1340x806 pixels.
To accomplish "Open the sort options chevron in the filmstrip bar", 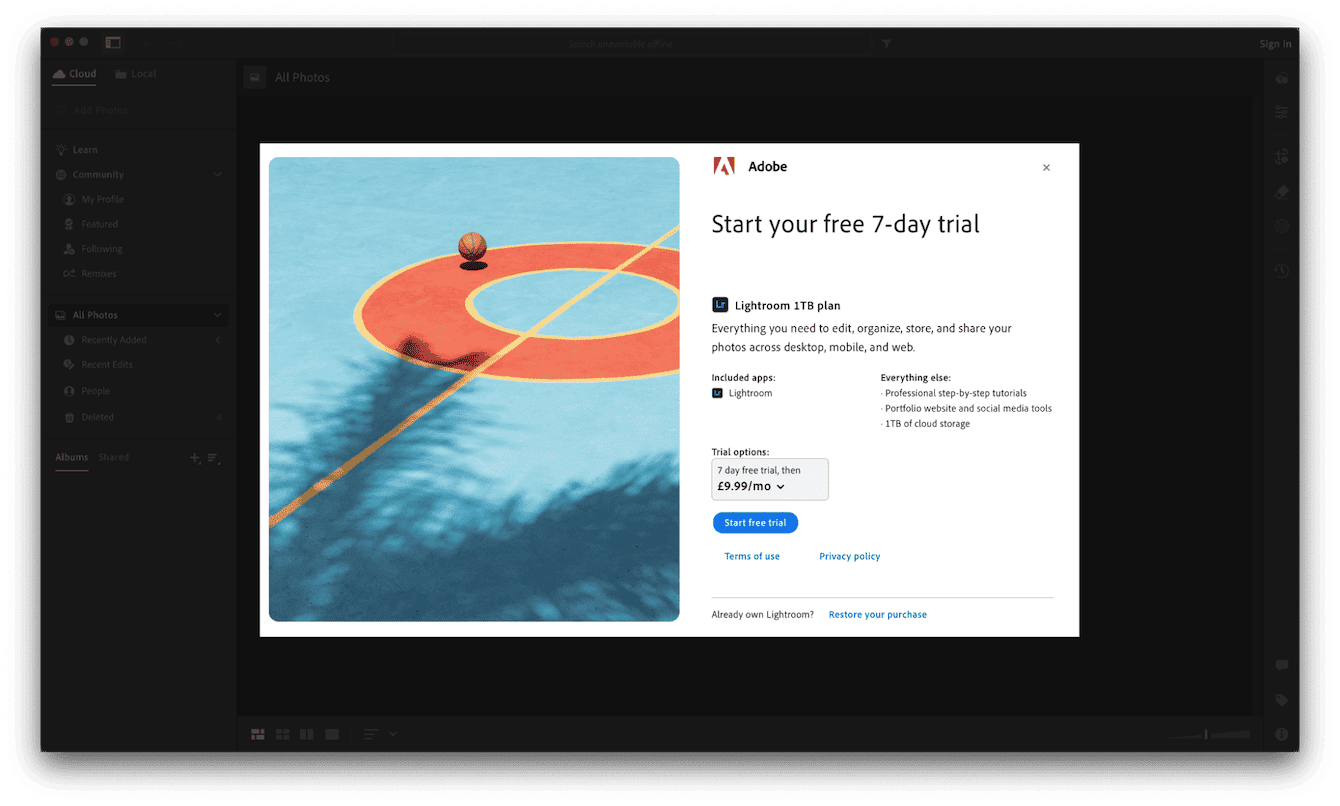I will point(393,733).
